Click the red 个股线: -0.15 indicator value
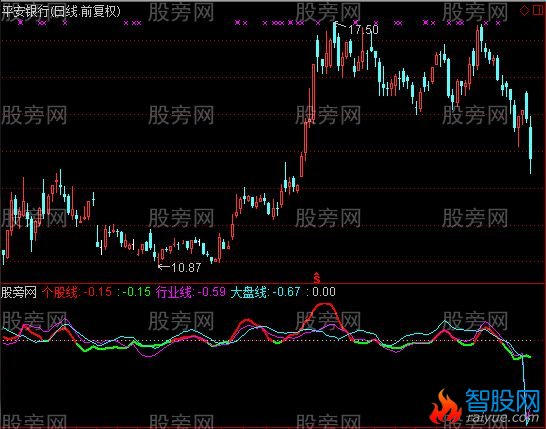This screenshot has width=546, height=429. 77,292
